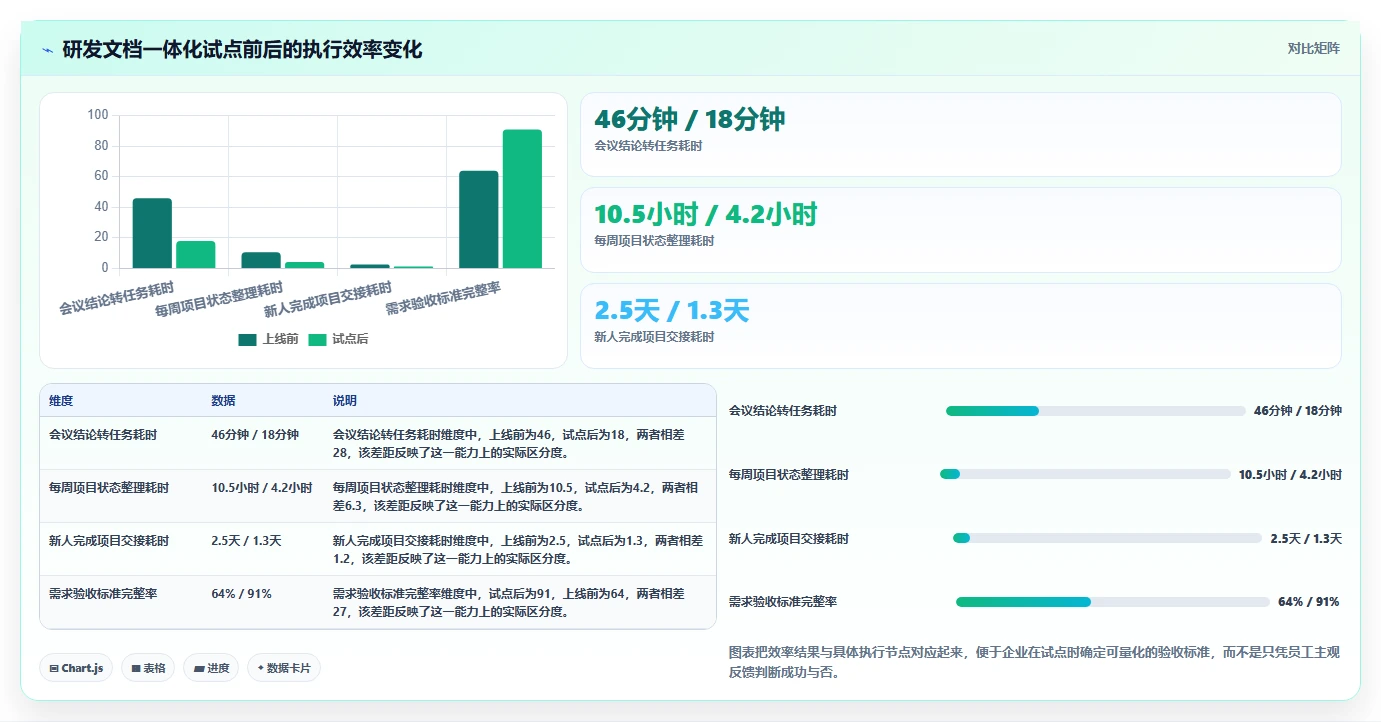
Task: Click the lightning icon beside the dashboard title
Action: point(47,50)
